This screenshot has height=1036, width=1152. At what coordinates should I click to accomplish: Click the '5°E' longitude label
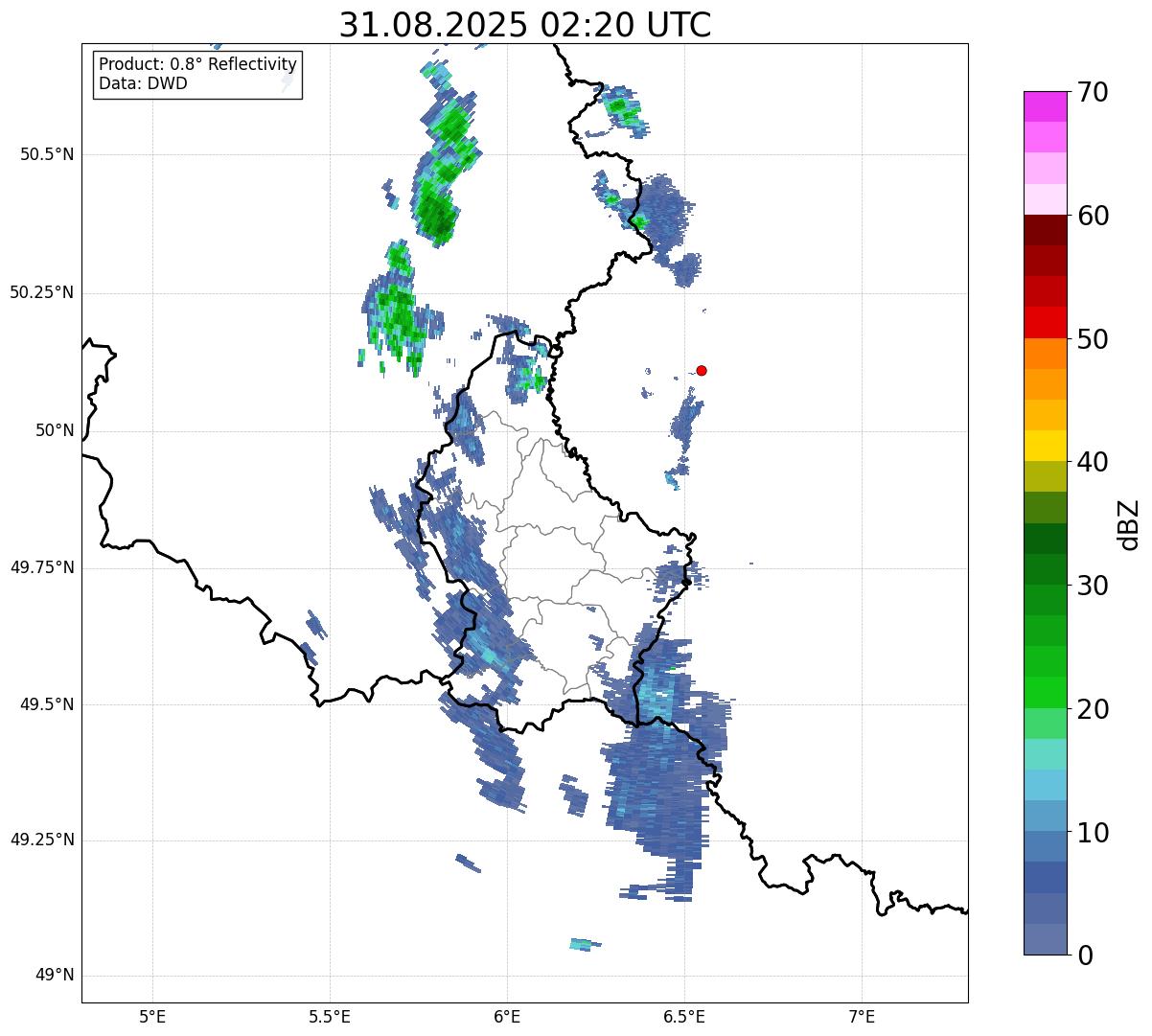tap(152, 1016)
